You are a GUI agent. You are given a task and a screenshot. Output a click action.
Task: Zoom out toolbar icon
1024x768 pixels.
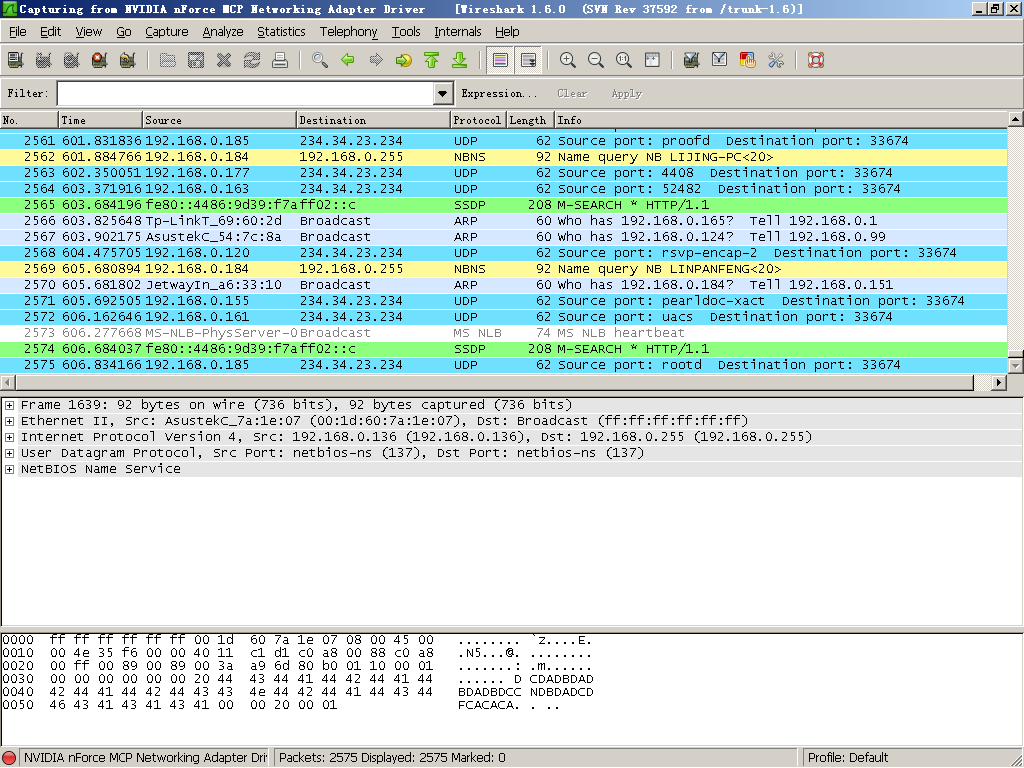[596, 61]
